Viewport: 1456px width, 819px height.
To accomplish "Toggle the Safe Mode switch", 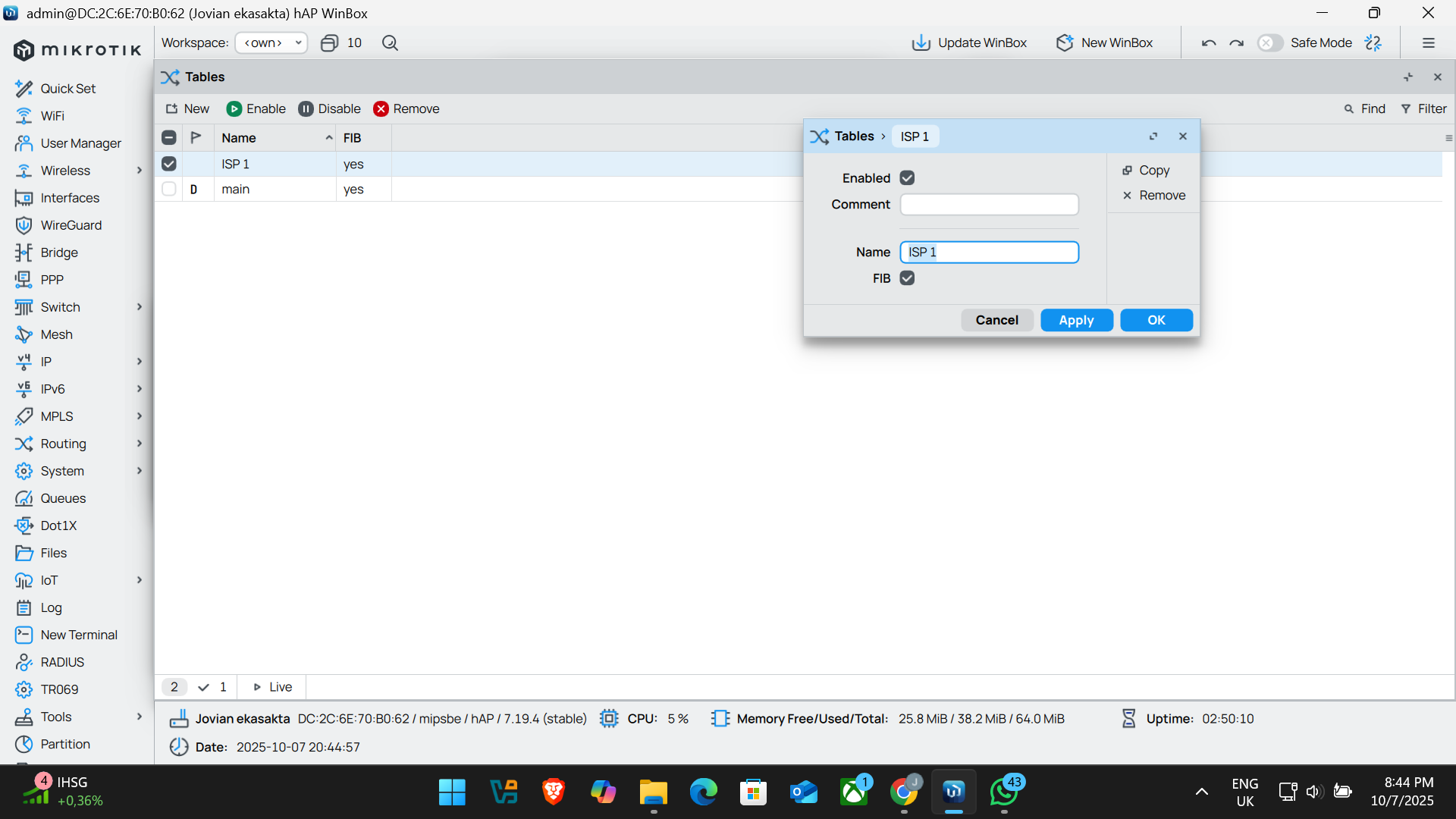I will click(1269, 43).
